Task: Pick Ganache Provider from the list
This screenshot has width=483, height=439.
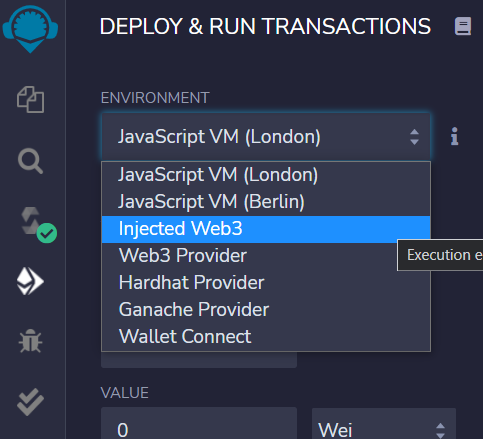Action: click(266, 310)
